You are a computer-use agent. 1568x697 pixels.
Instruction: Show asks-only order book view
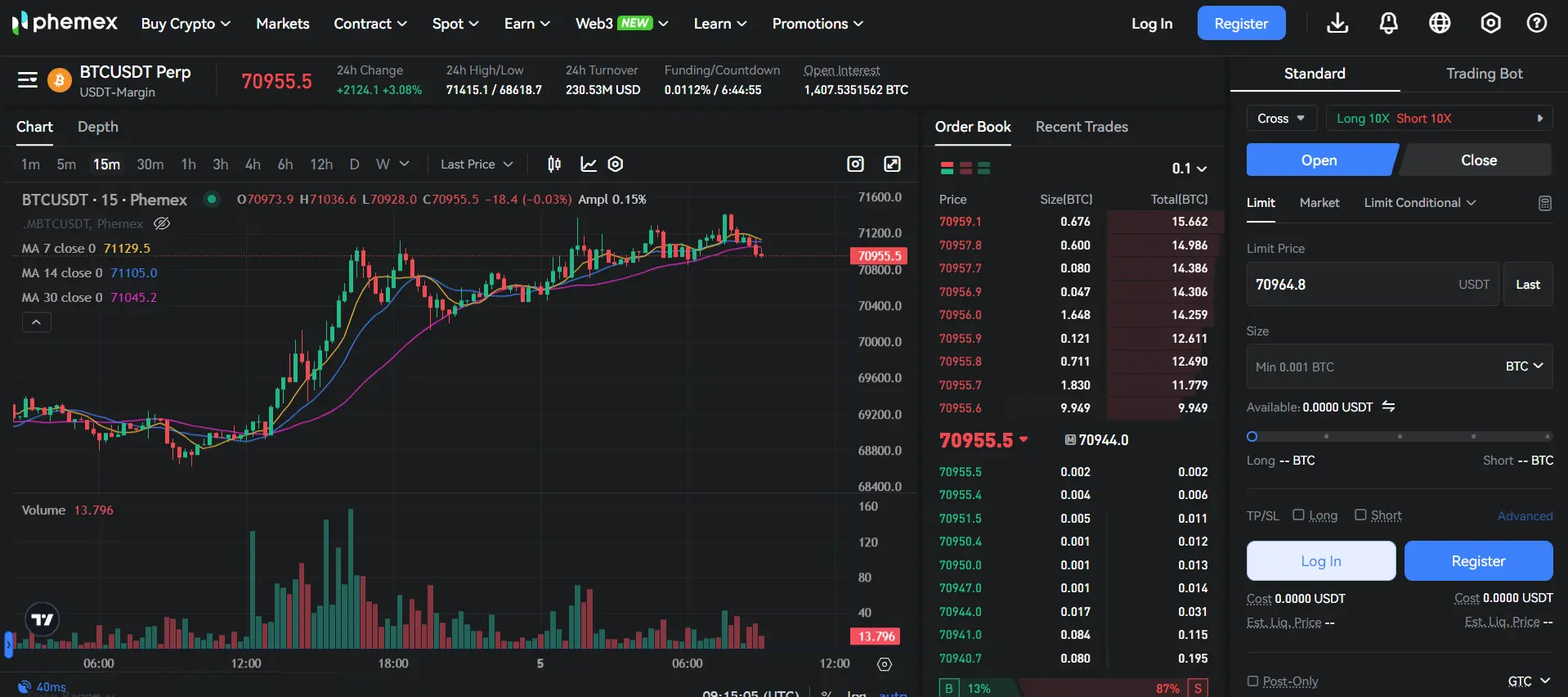tap(965, 169)
